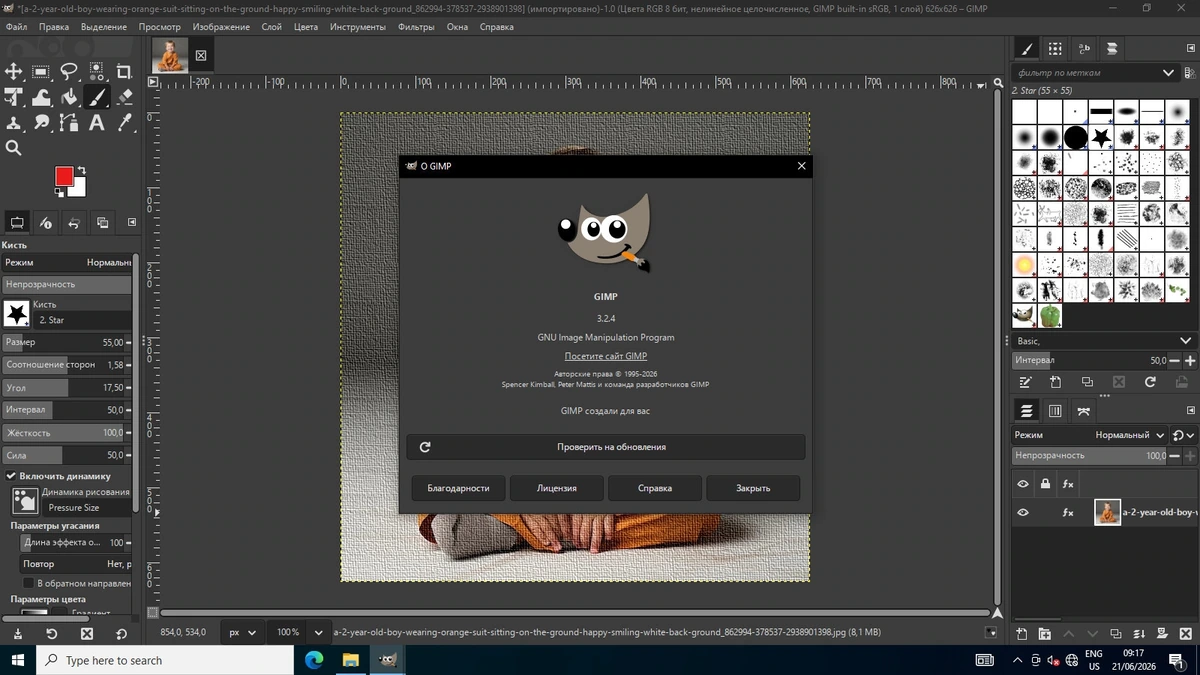Toggle the eye icon in the layers header row
Screen dimensions: 1200x675
point(1023,484)
